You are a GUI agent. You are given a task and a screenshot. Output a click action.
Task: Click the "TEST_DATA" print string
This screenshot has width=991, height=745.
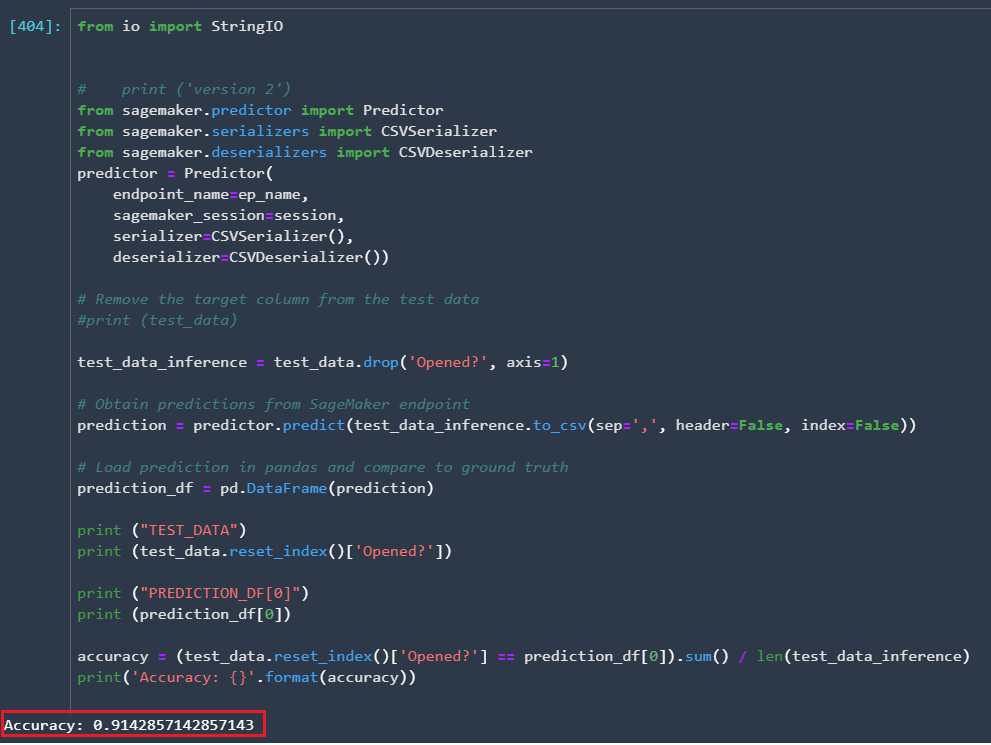click(x=189, y=530)
